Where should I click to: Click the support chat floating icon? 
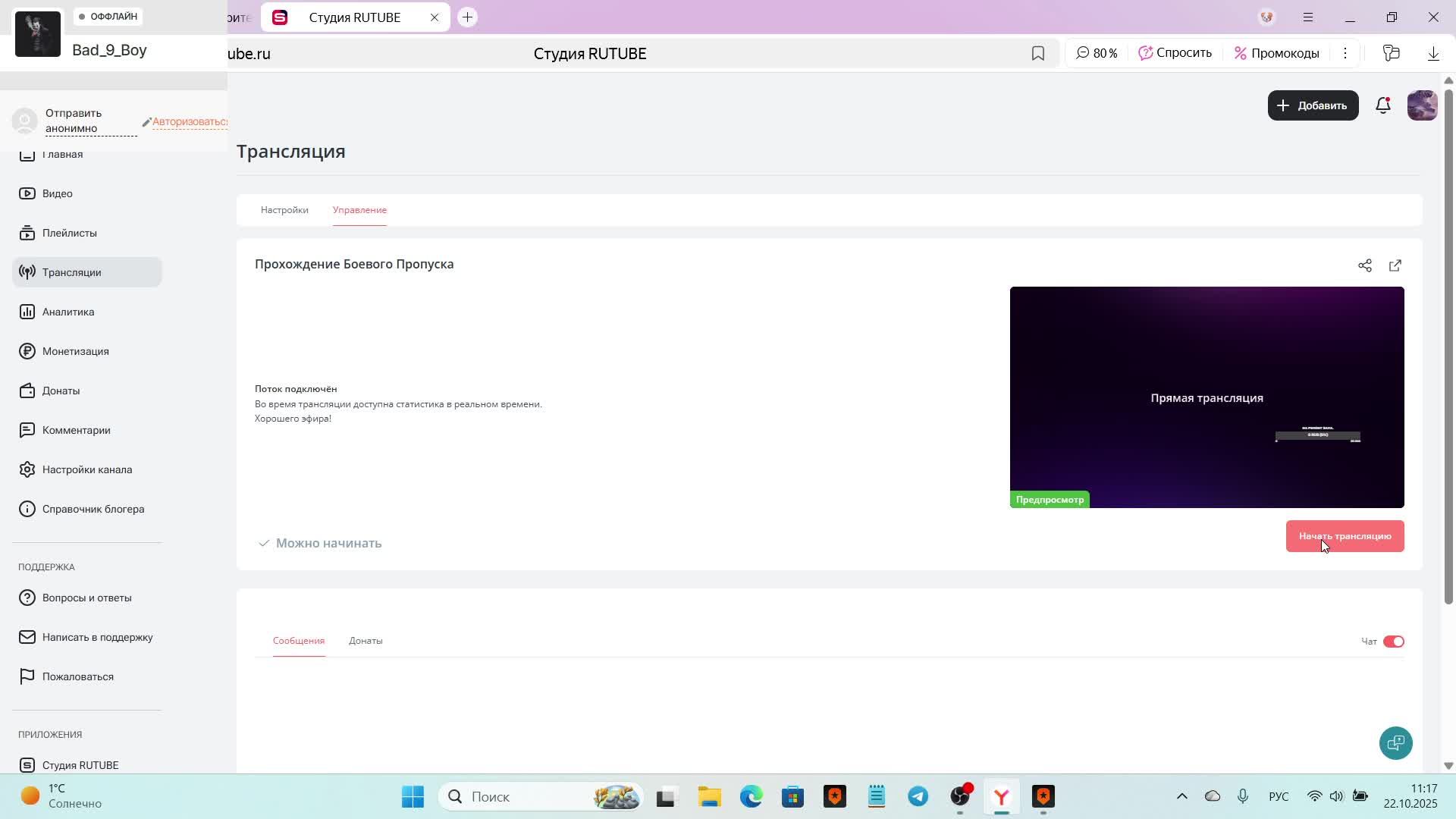pos(1395,743)
